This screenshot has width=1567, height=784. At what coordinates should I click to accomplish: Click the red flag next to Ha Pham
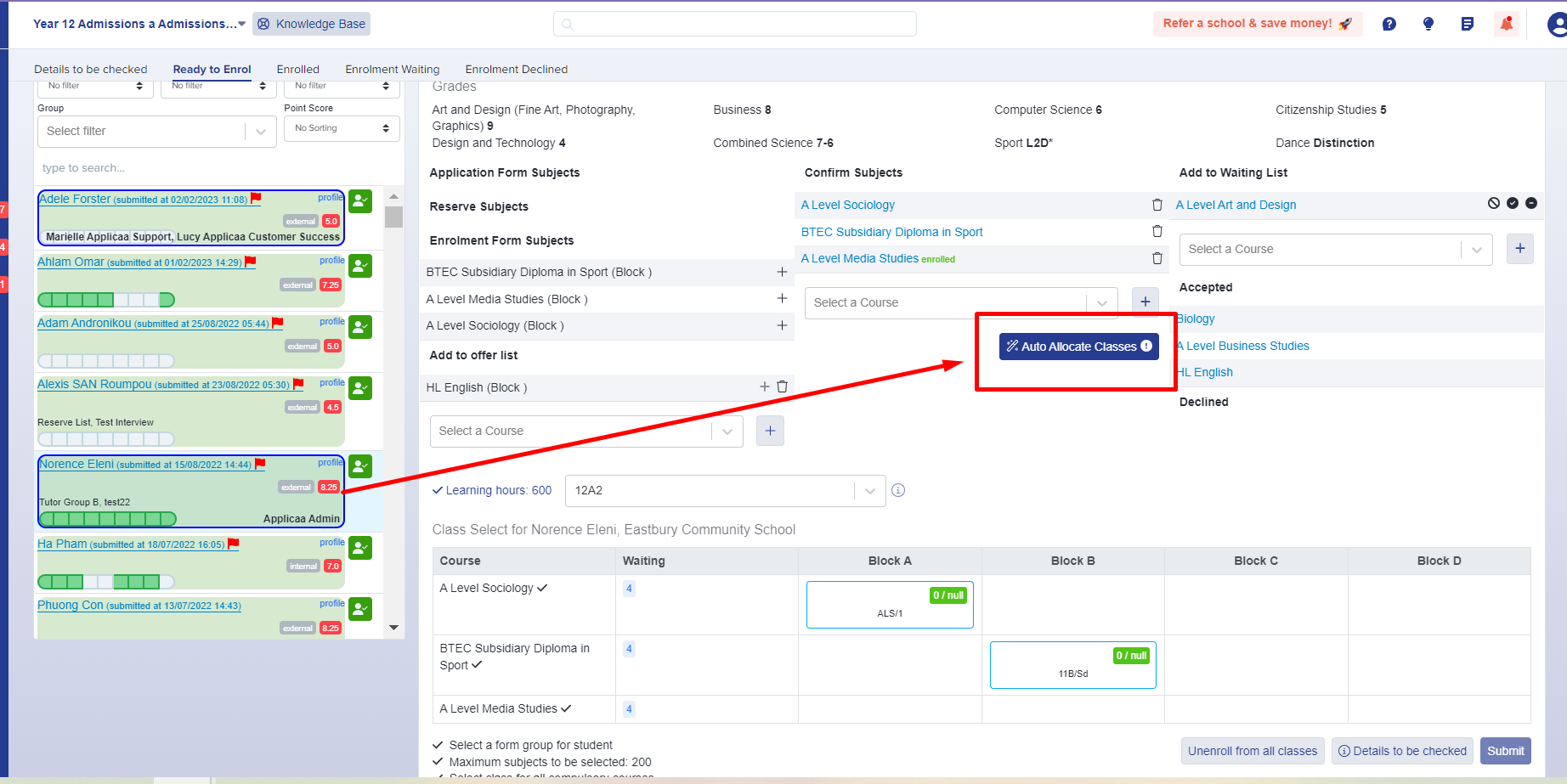click(234, 544)
